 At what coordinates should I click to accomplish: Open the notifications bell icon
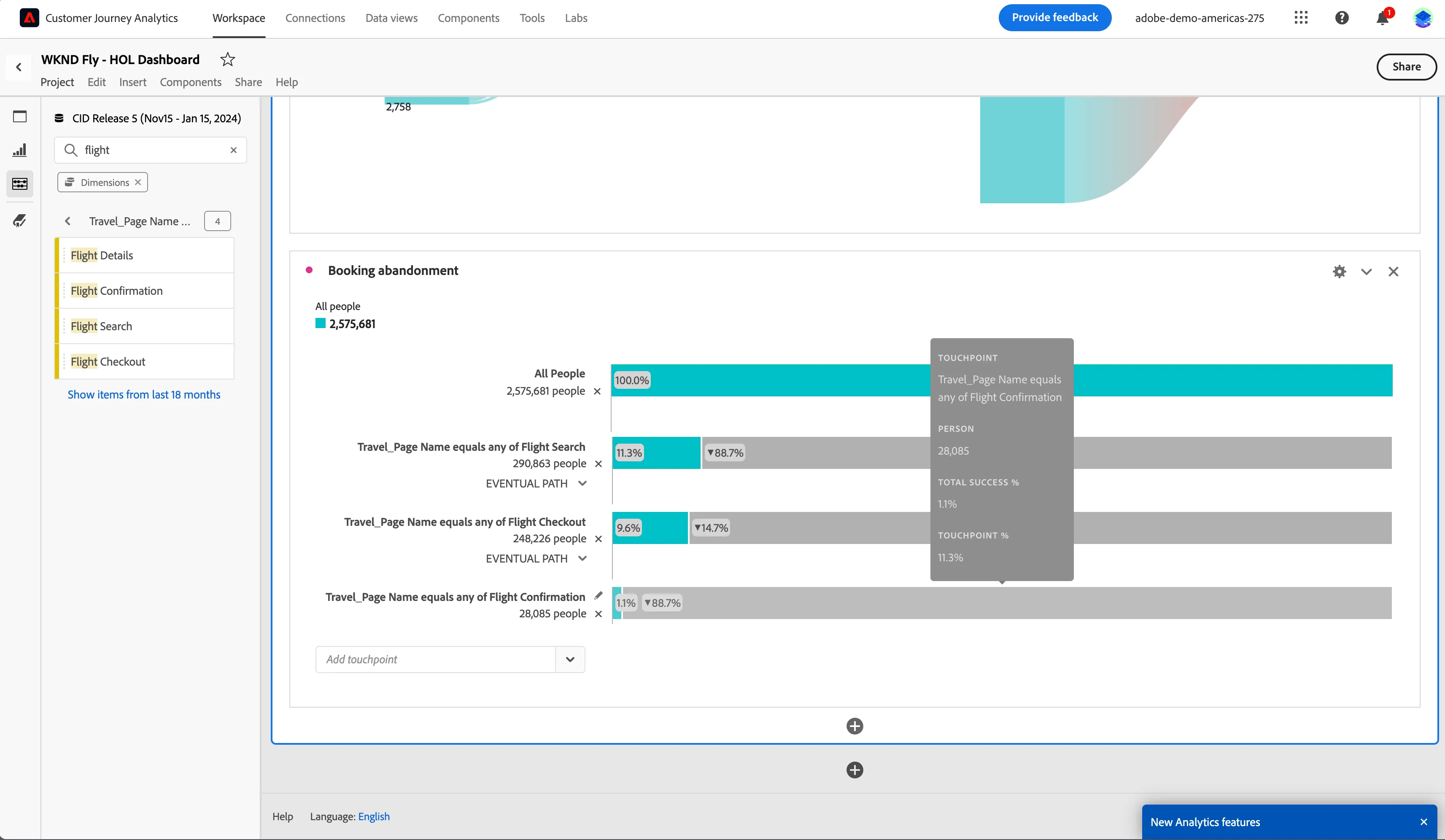click(x=1383, y=18)
